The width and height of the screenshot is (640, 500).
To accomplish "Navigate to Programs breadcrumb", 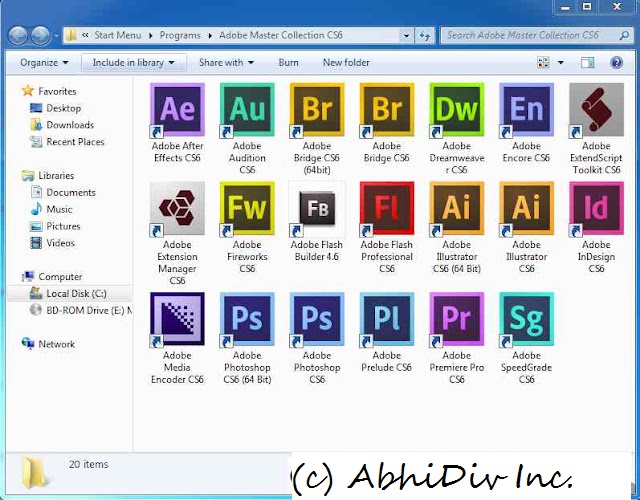I will click(180, 35).
